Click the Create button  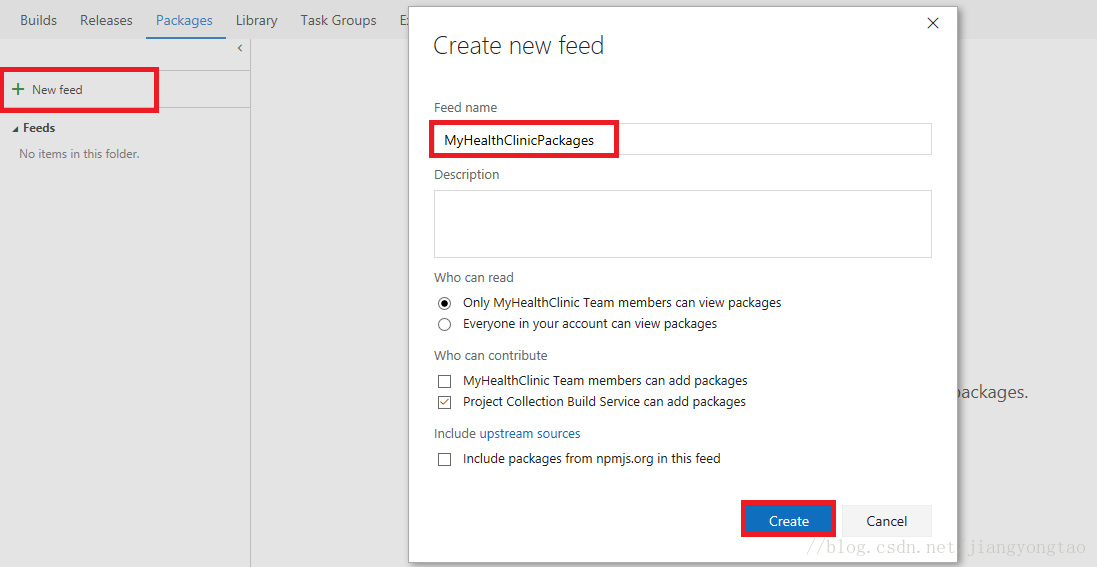(788, 521)
